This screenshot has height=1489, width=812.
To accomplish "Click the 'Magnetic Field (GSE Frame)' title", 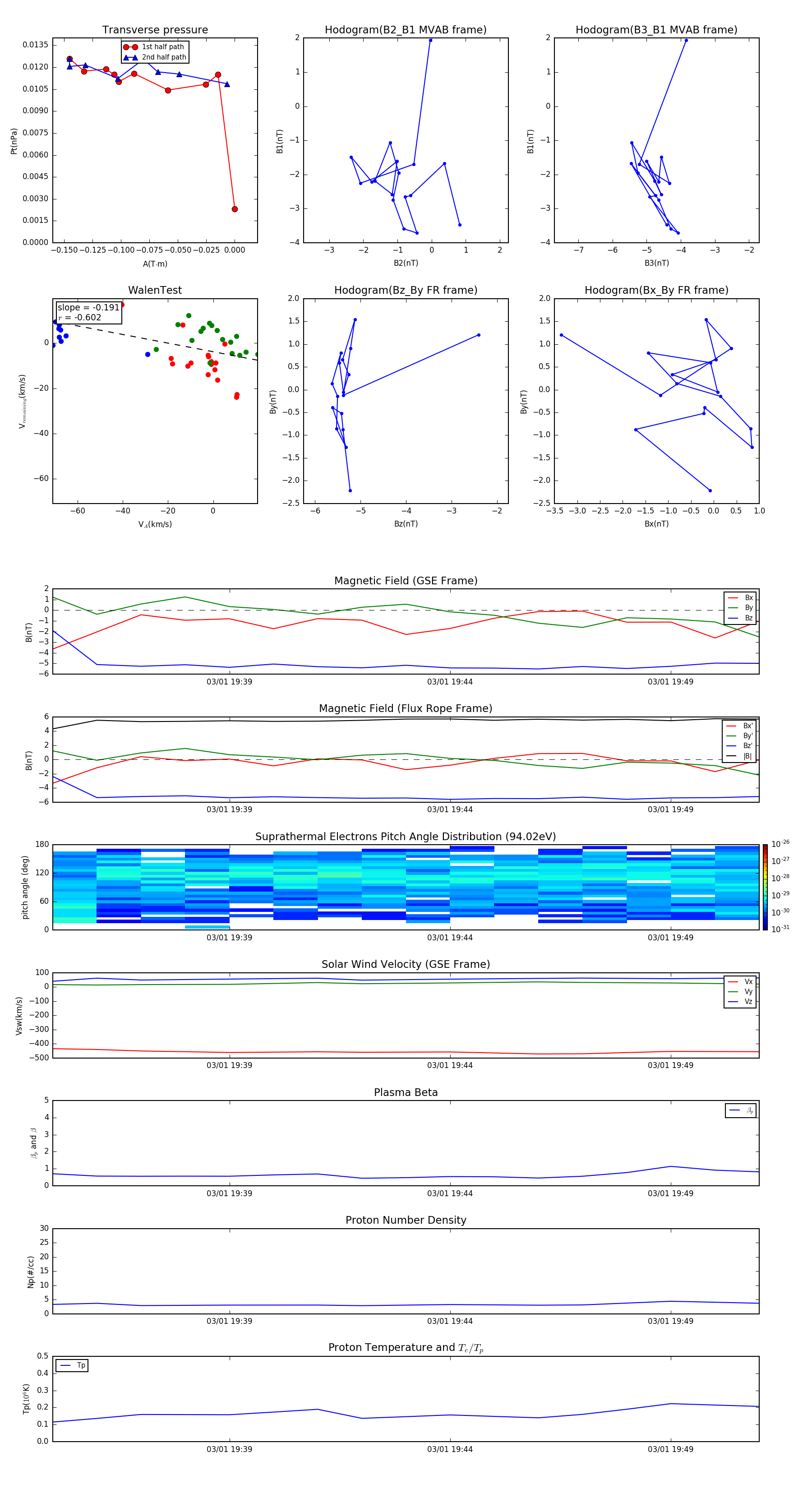I will tap(406, 580).
